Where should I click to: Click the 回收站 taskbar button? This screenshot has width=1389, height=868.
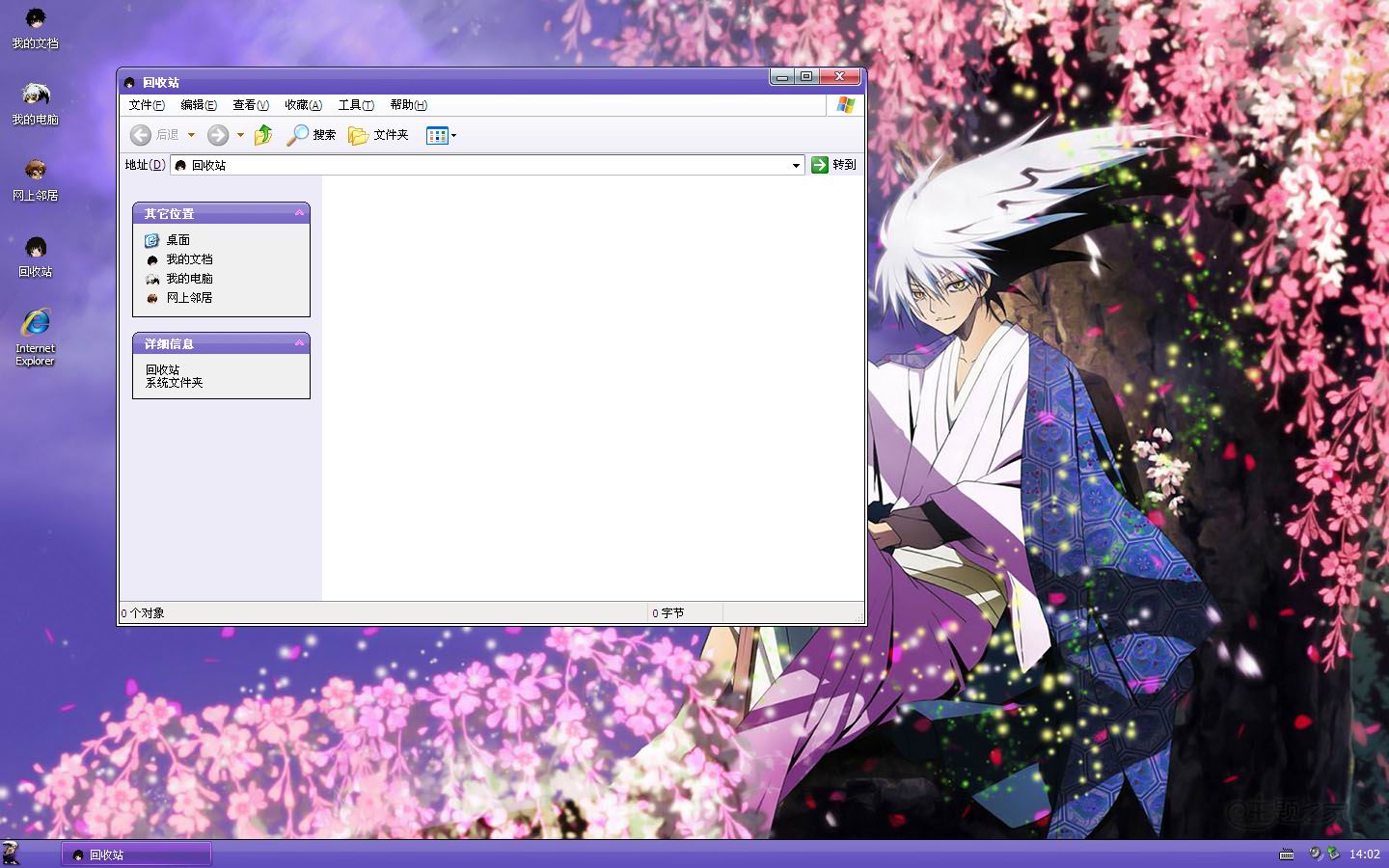[136, 854]
